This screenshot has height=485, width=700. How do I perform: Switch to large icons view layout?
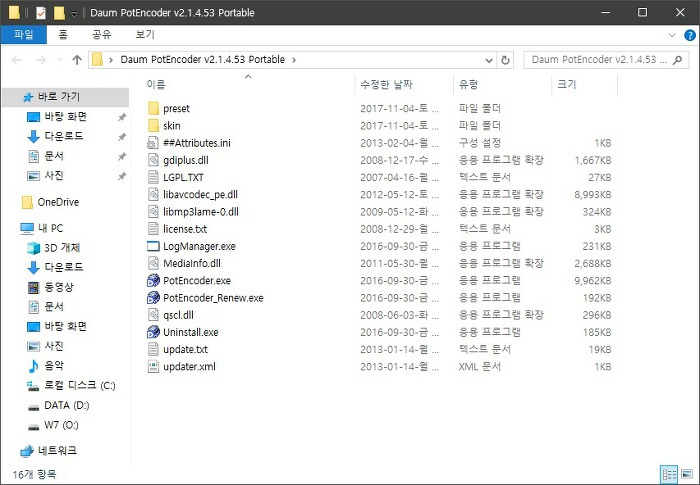pos(687,474)
